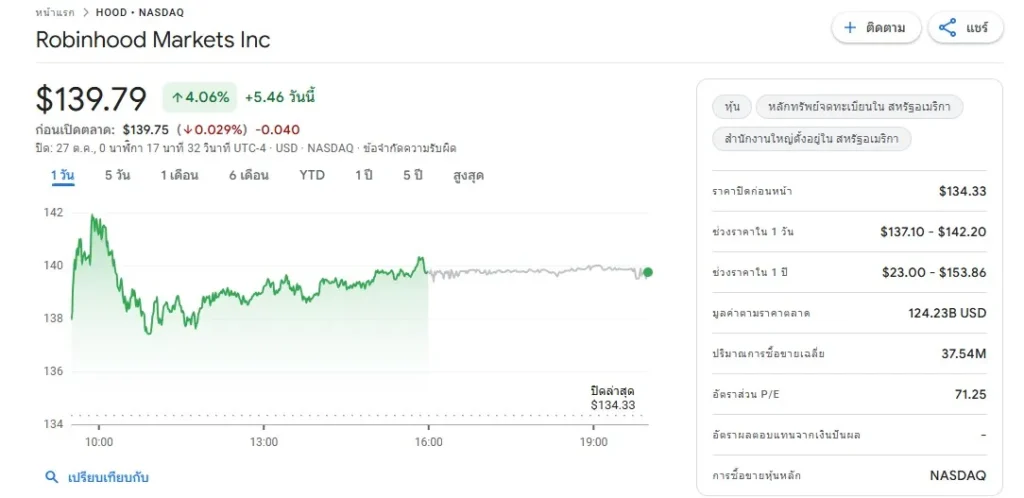Click the มูลค่าตามราคาตลาด row label

[x=761, y=313]
